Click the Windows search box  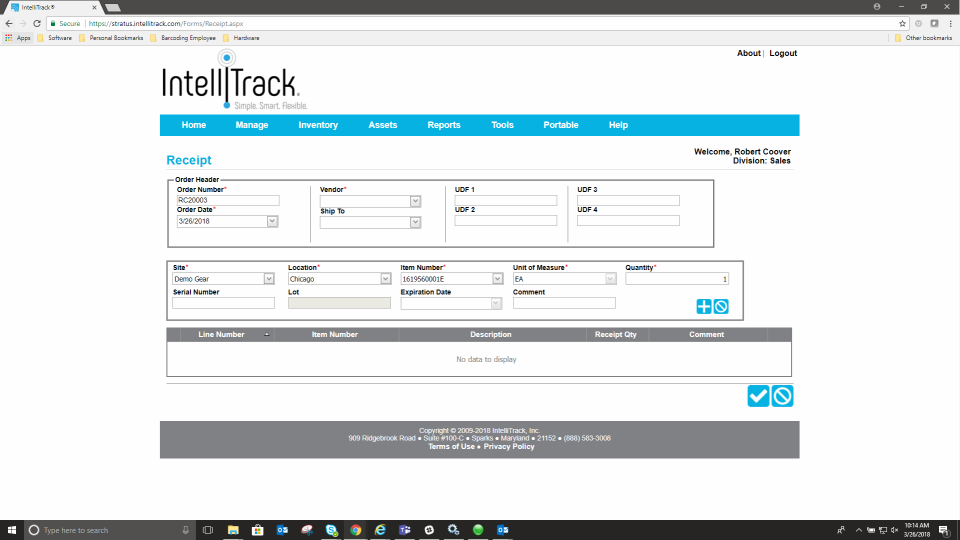point(110,530)
